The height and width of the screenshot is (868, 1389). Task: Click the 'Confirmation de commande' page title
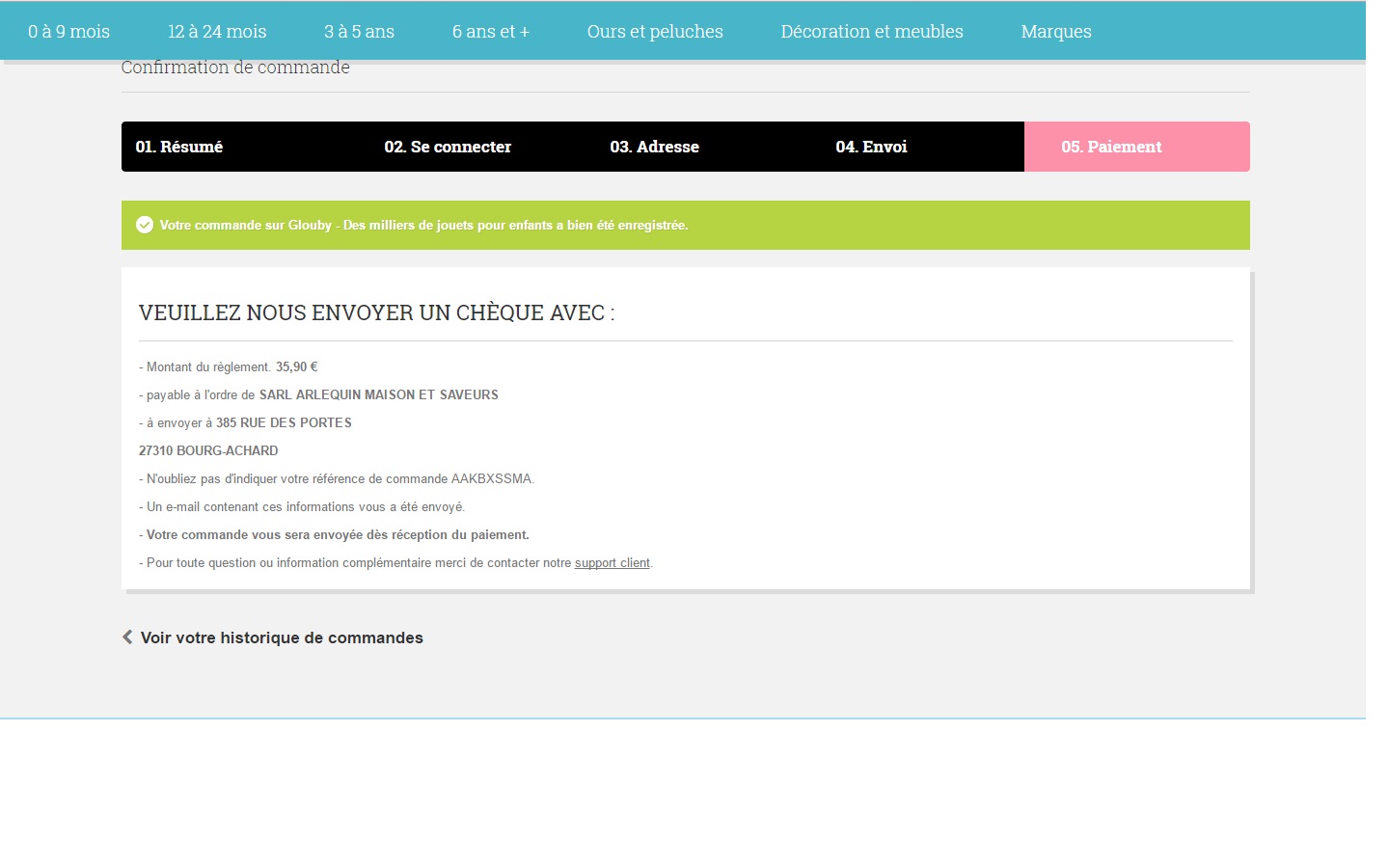click(x=235, y=68)
